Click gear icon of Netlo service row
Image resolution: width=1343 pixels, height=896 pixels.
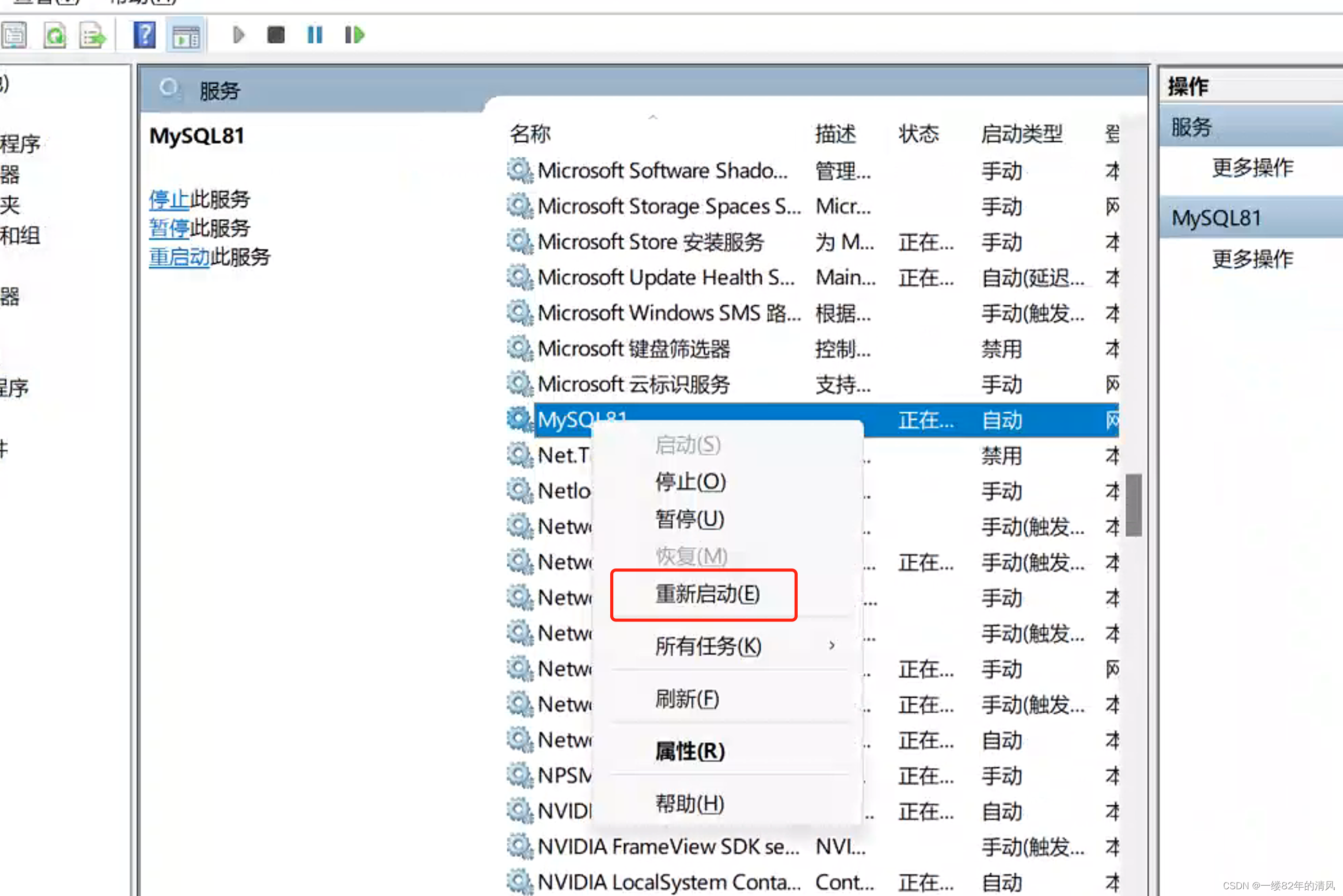click(x=519, y=491)
